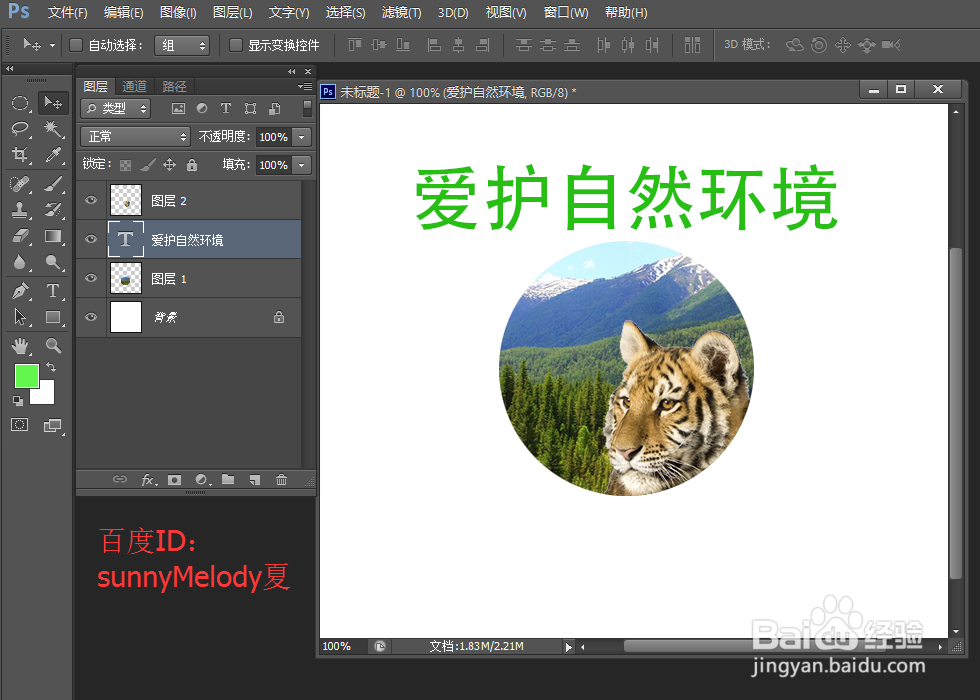This screenshot has width=980, height=700.
Task: Open the fill 填充 slider dropdown
Action: point(302,165)
